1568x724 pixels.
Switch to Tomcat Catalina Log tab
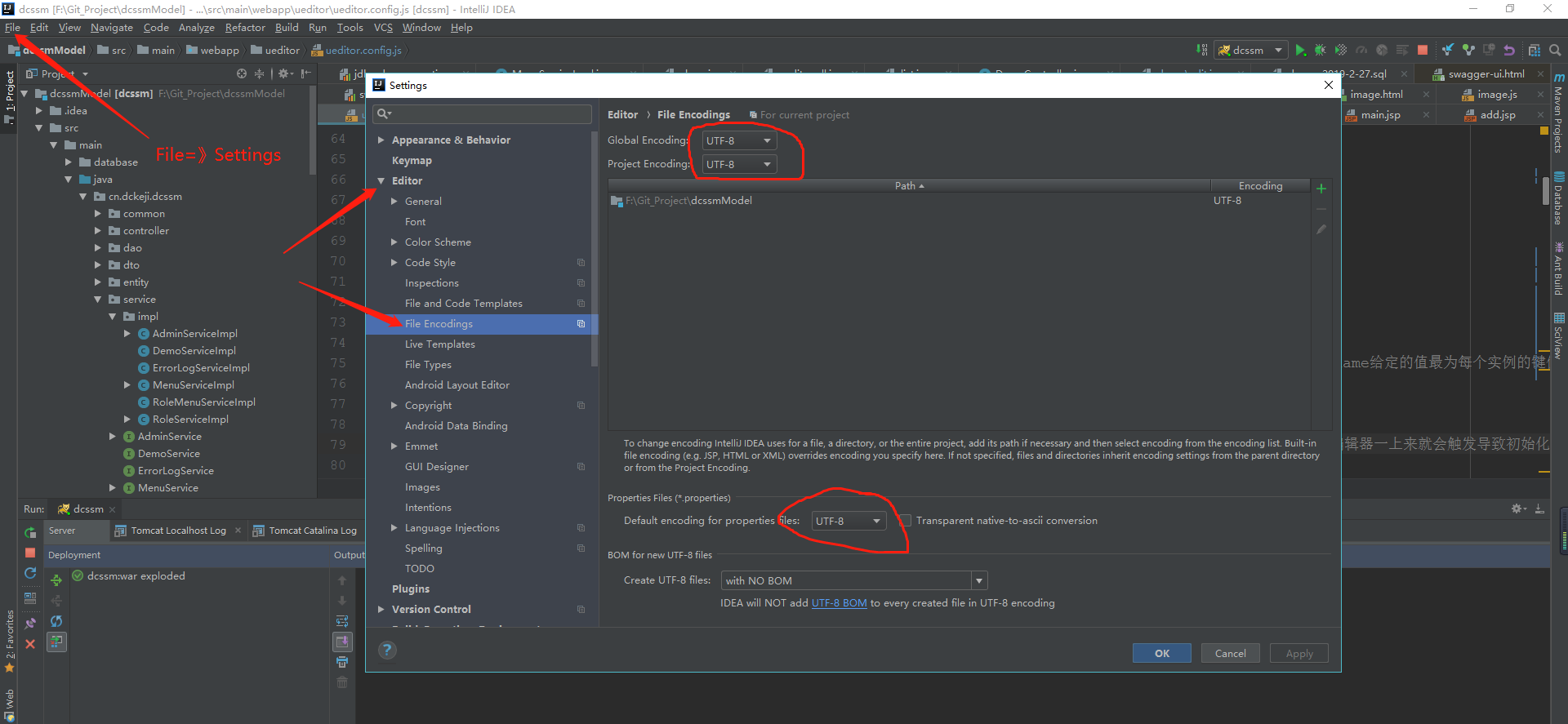[x=305, y=531]
